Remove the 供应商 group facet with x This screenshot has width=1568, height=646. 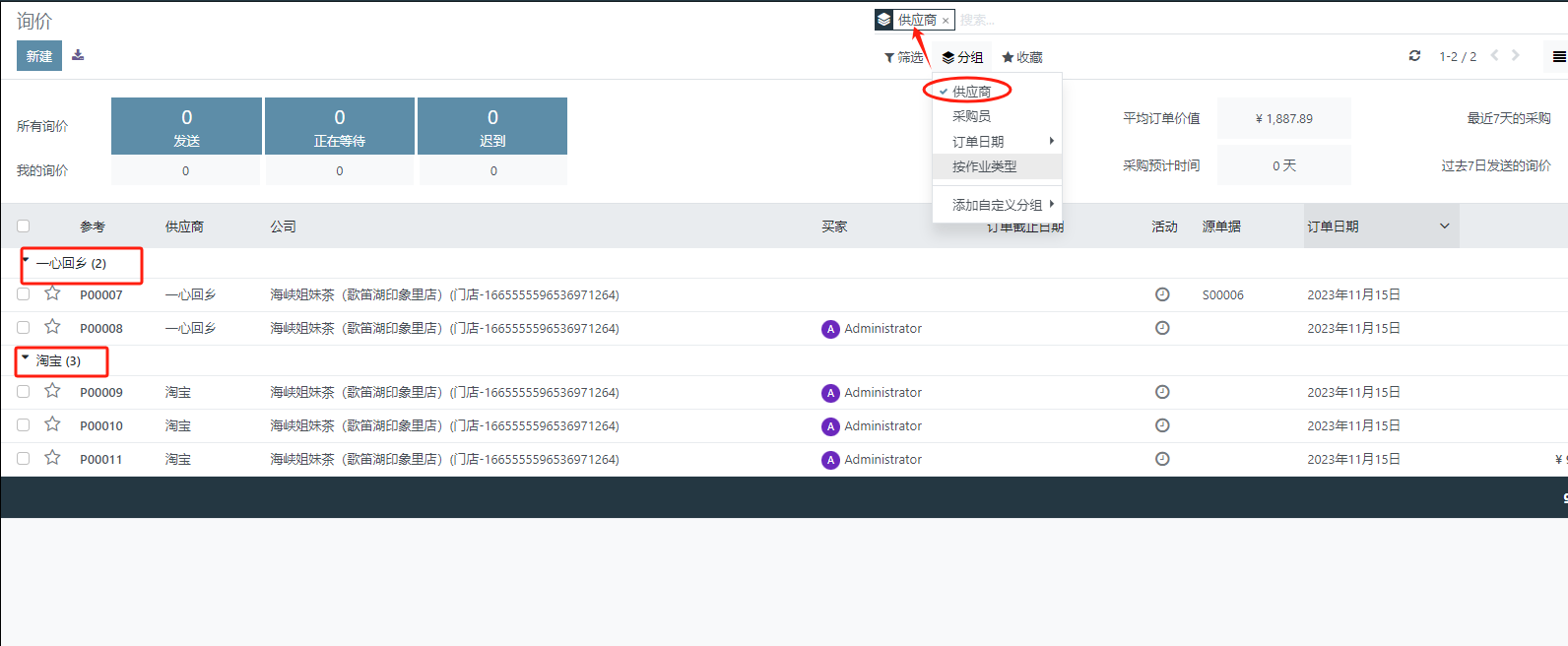[946, 21]
